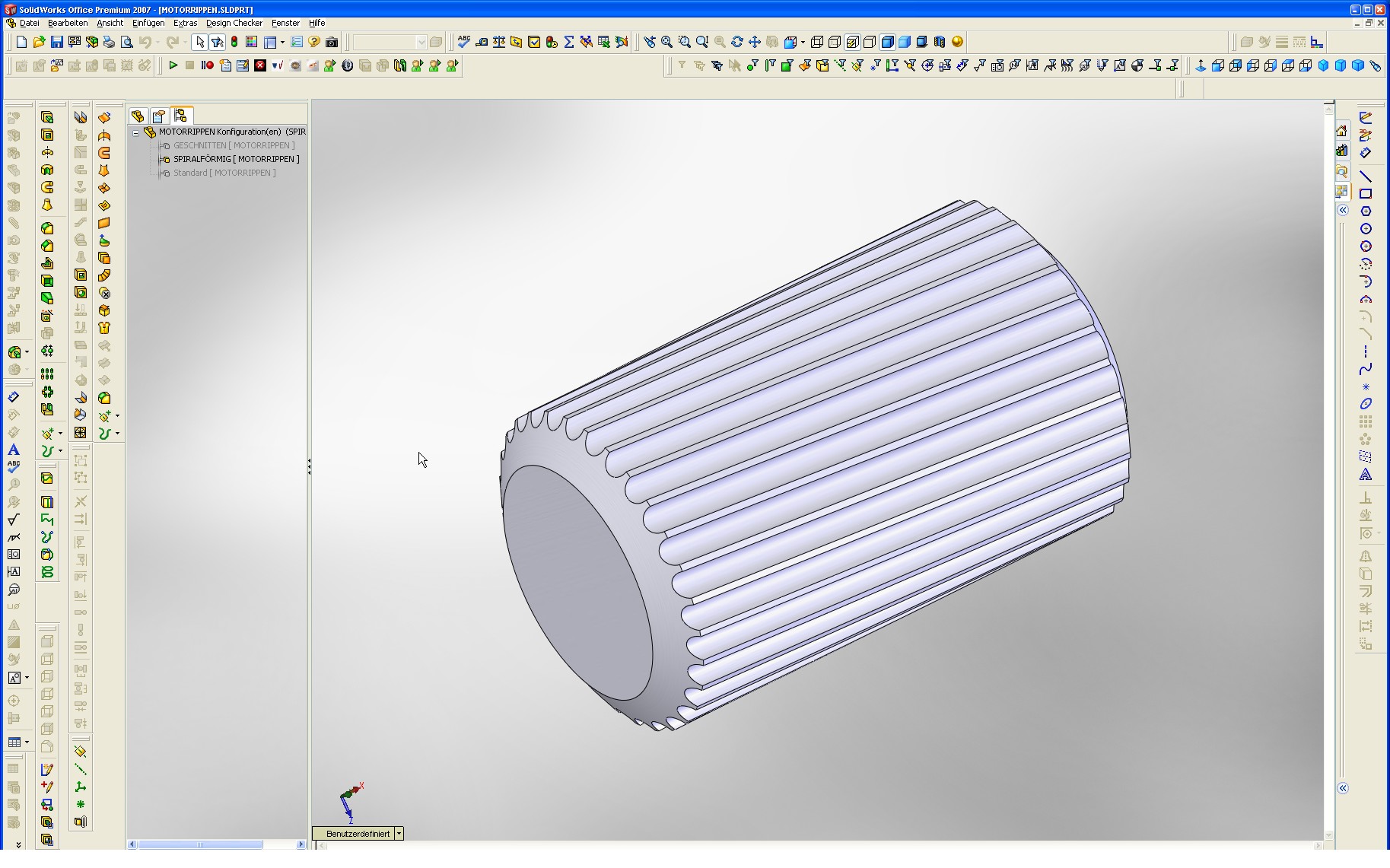
Task: Click the Open file folder icon
Action: pos(40,42)
